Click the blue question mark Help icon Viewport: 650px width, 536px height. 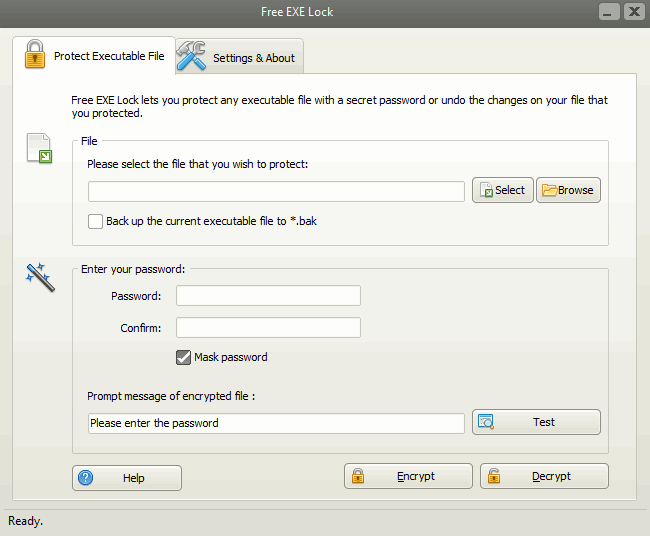(86, 478)
